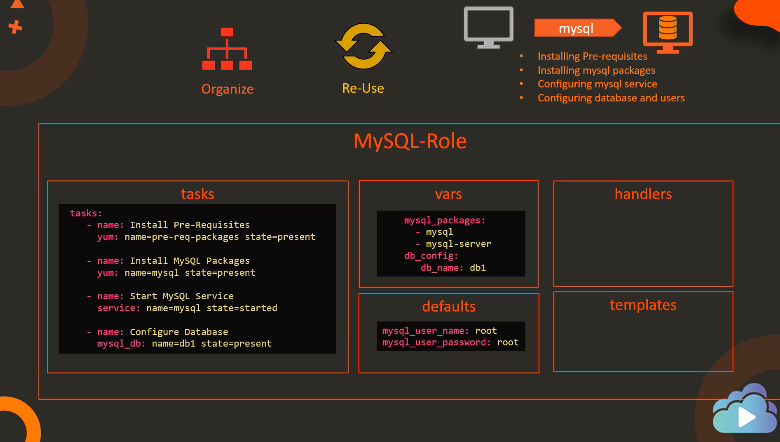Screen dimensions: 780x442
Task: Click the 'service: name=mysql state=started' line
Action: pos(187,308)
